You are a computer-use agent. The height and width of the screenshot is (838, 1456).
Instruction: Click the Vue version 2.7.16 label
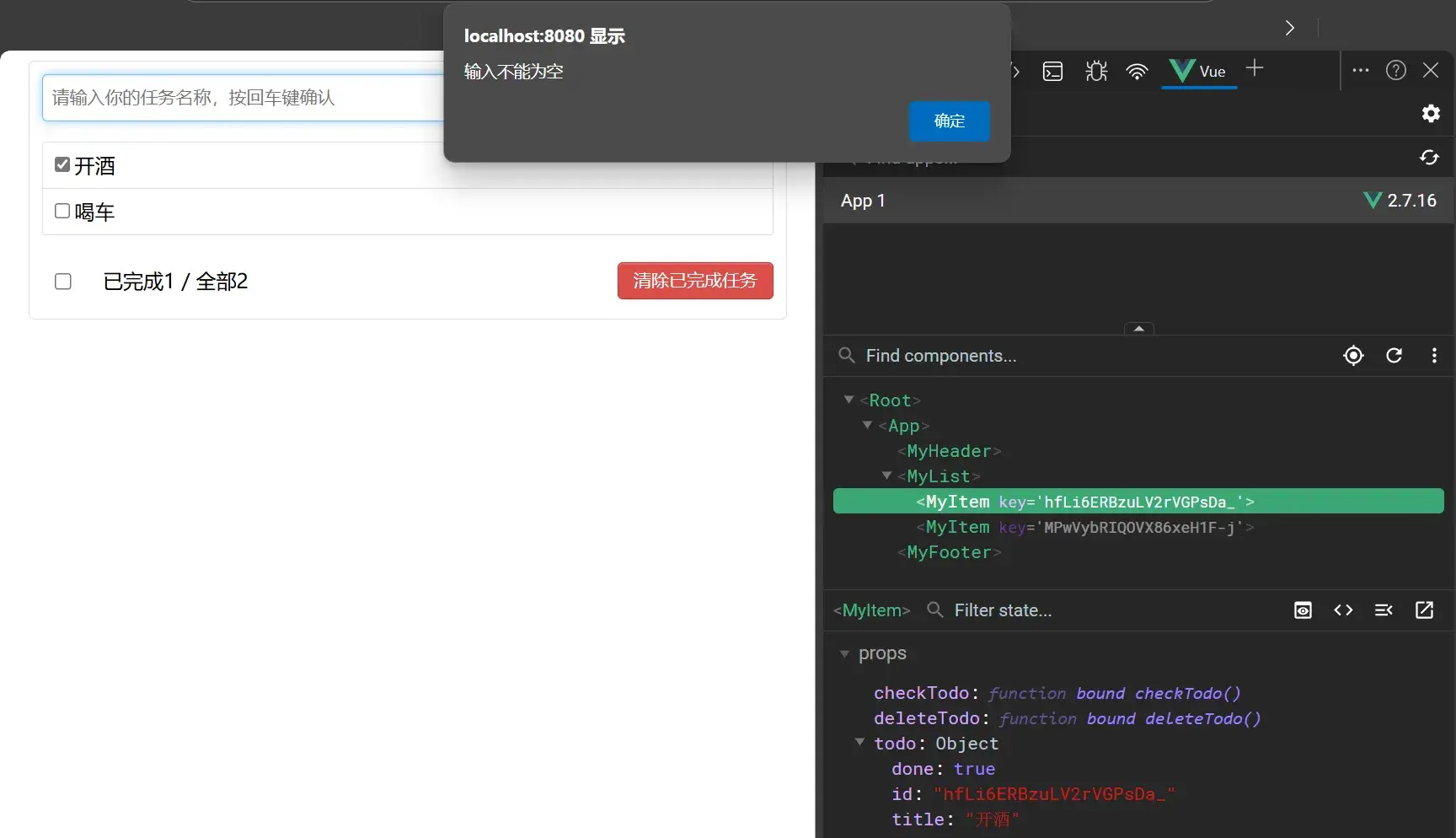1411,201
